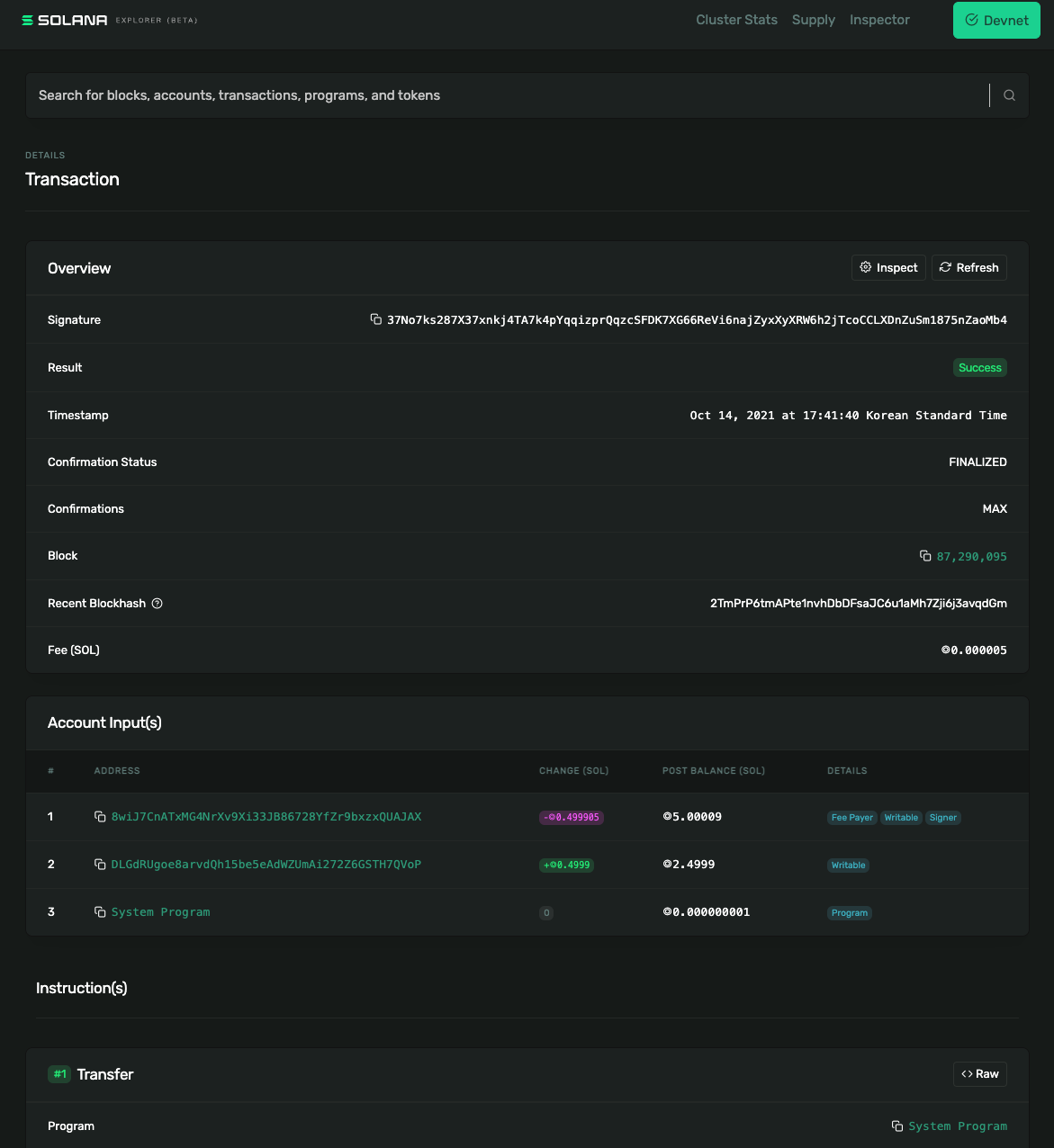This screenshot has height=1148, width=1054.
Task: Click the +0.4999 change badge
Action: click(567, 865)
